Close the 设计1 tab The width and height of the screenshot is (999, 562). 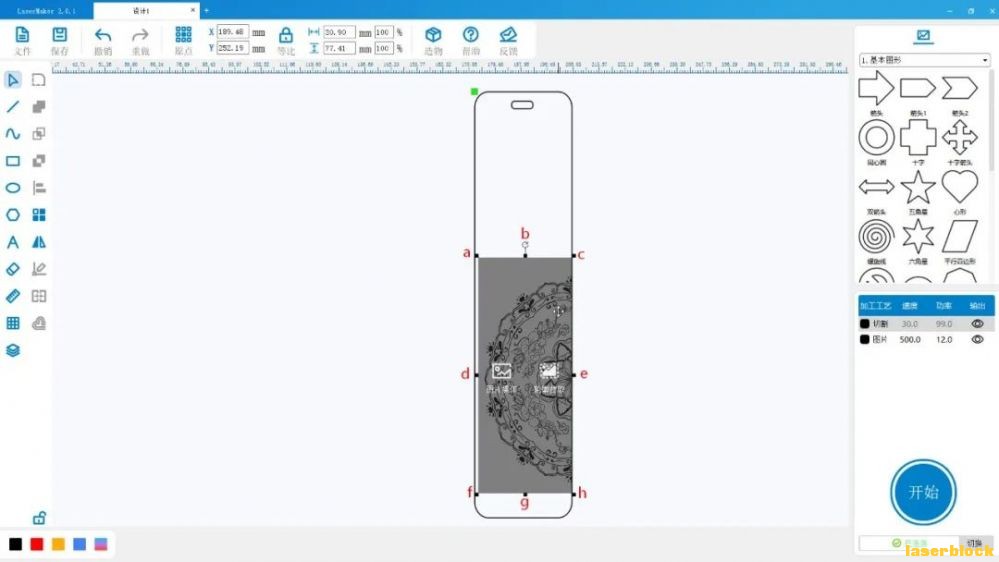click(x=192, y=10)
